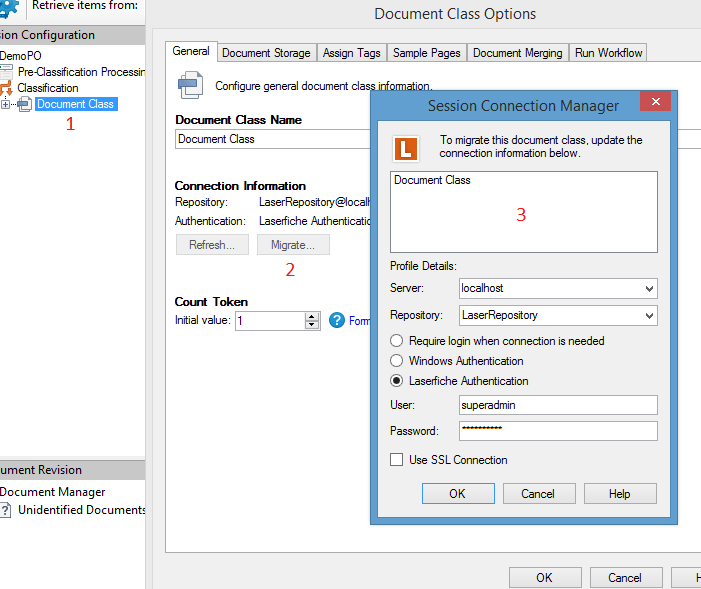Click the Document Manager entry
Viewport: 701px width, 589px height.
coord(52,492)
